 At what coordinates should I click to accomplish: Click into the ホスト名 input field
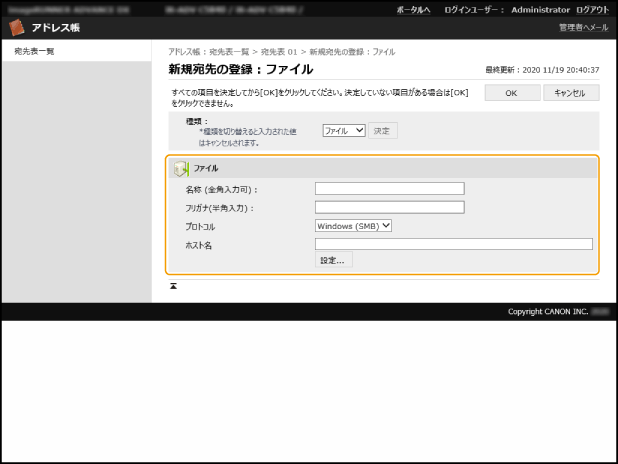pos(453,243)
